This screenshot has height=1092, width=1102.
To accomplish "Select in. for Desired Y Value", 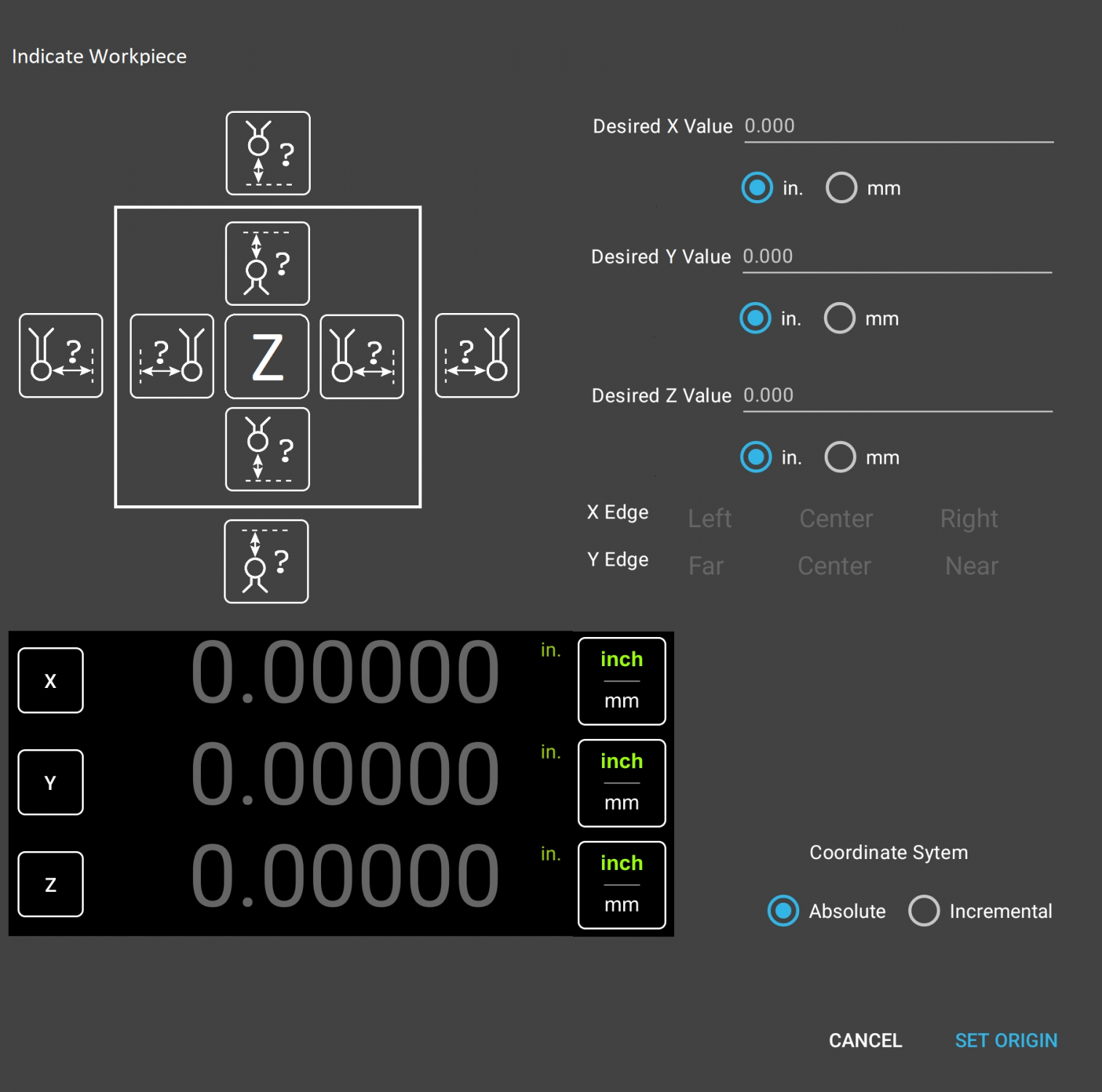I will coord(756,318).
